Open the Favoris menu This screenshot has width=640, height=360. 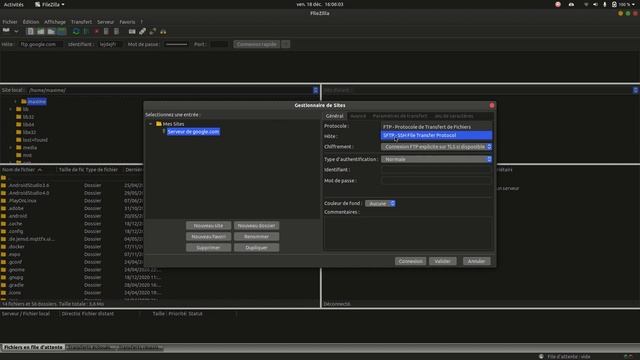[x=127, y=22]
